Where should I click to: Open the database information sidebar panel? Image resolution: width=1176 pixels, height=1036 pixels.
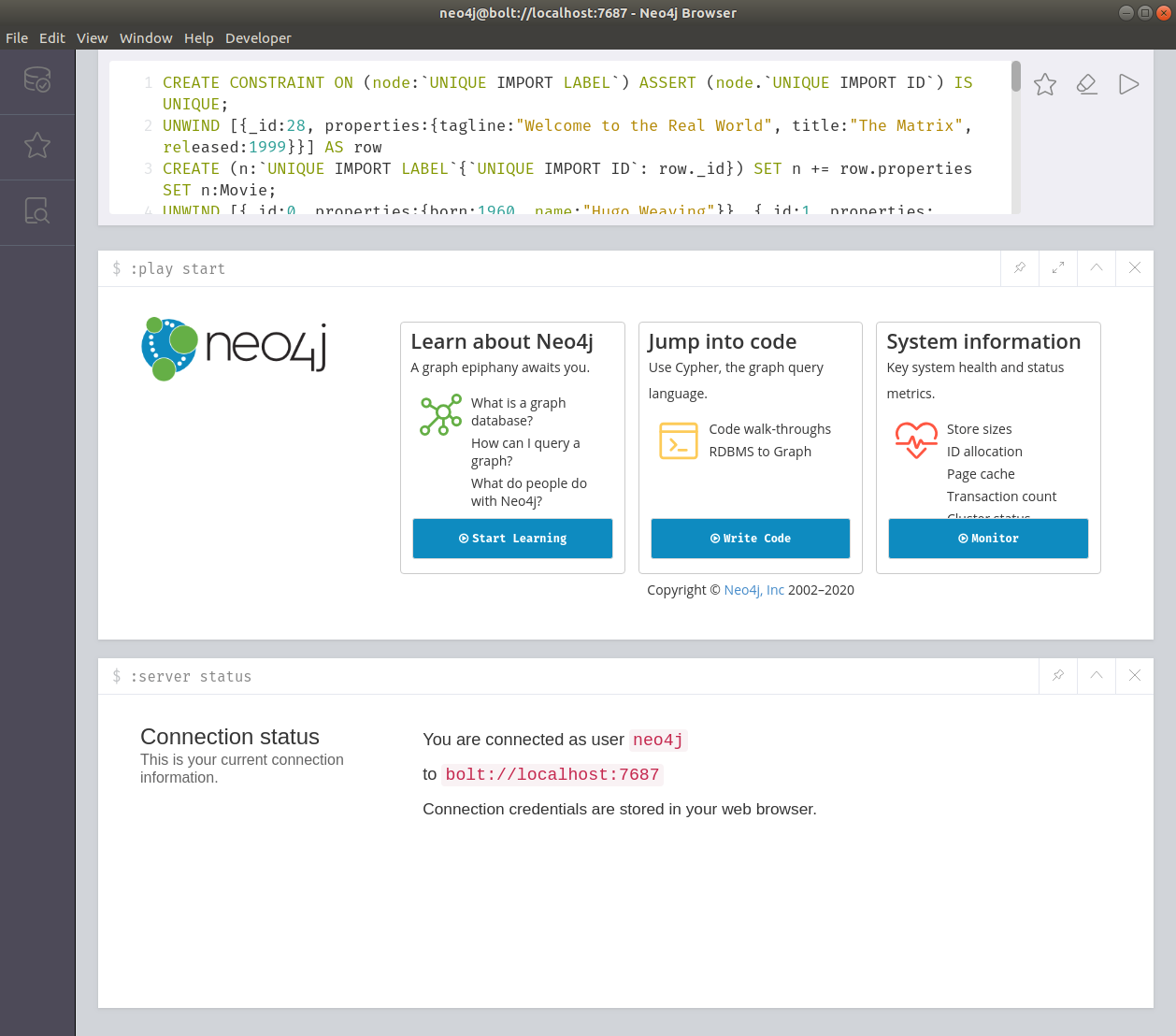click(x=37, y=81)
